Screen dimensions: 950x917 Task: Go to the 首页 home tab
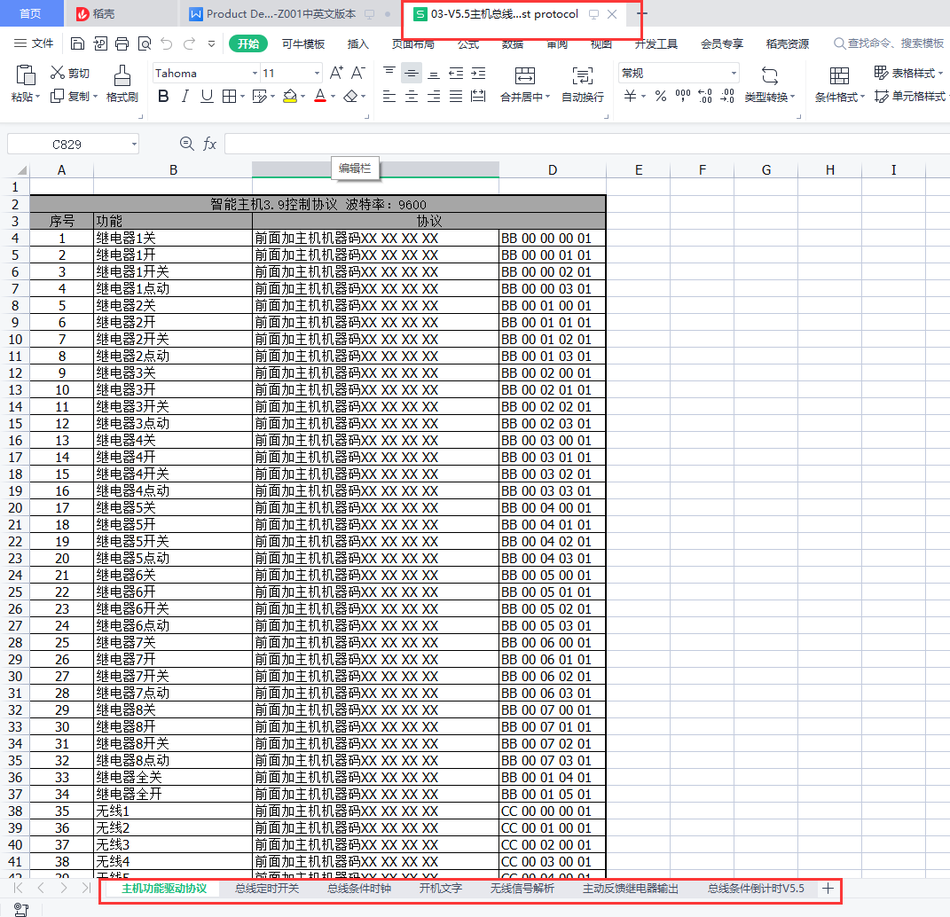click(31, 13)
